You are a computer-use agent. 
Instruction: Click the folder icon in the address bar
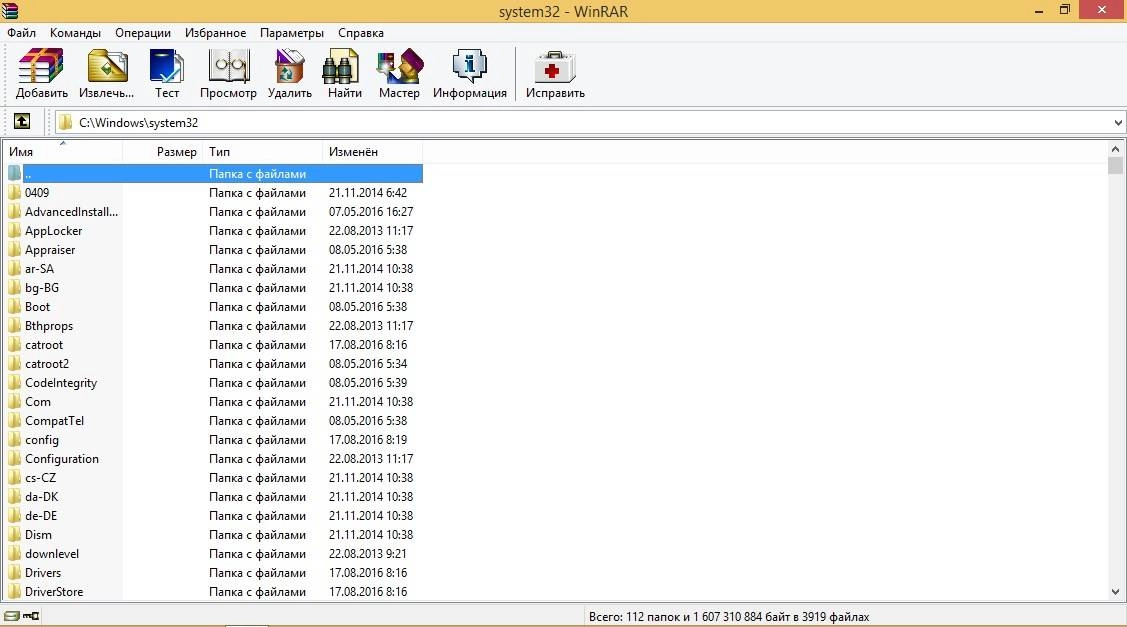pyautogui.click(x=65, y=122)
